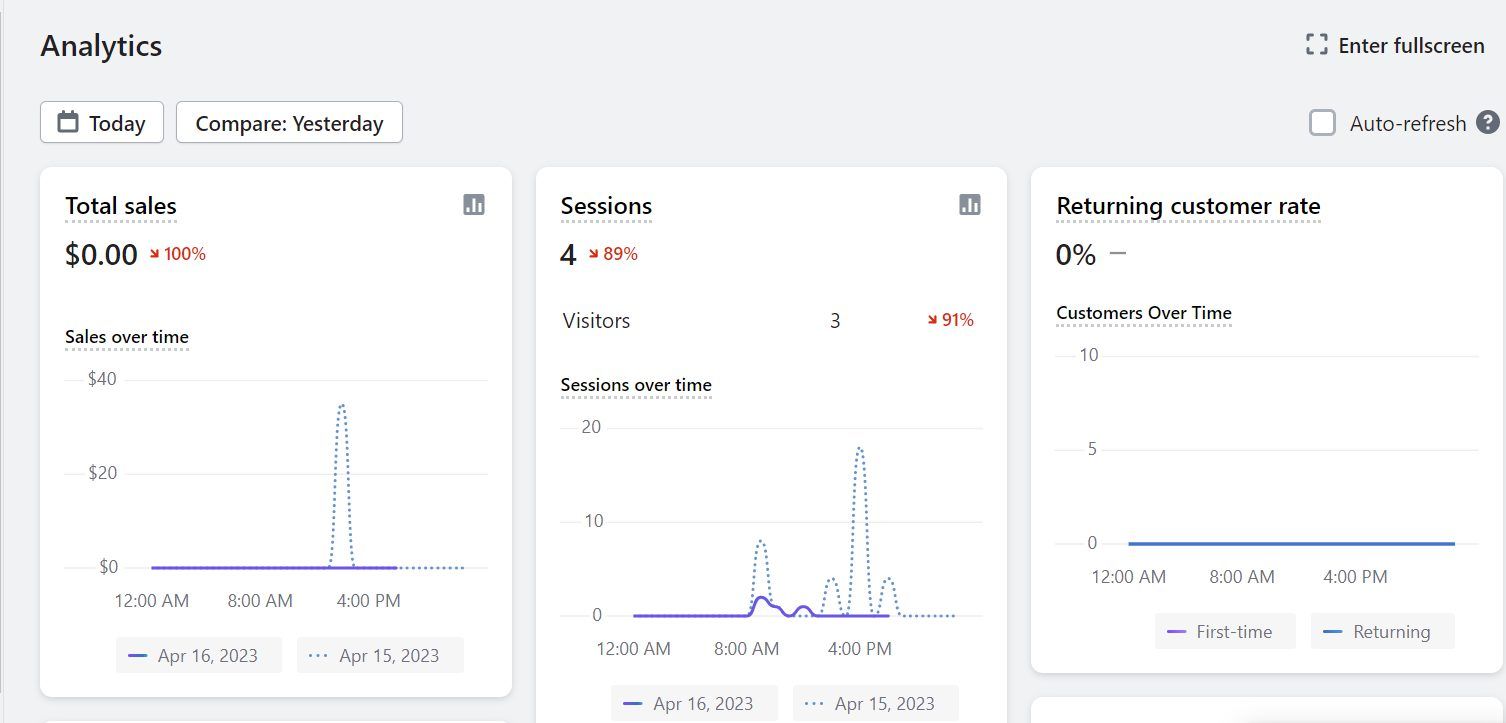Toggle Apr 16, 2023 legend in Total sales
The width and height of the screenshot is (1506, 723).
198,655
